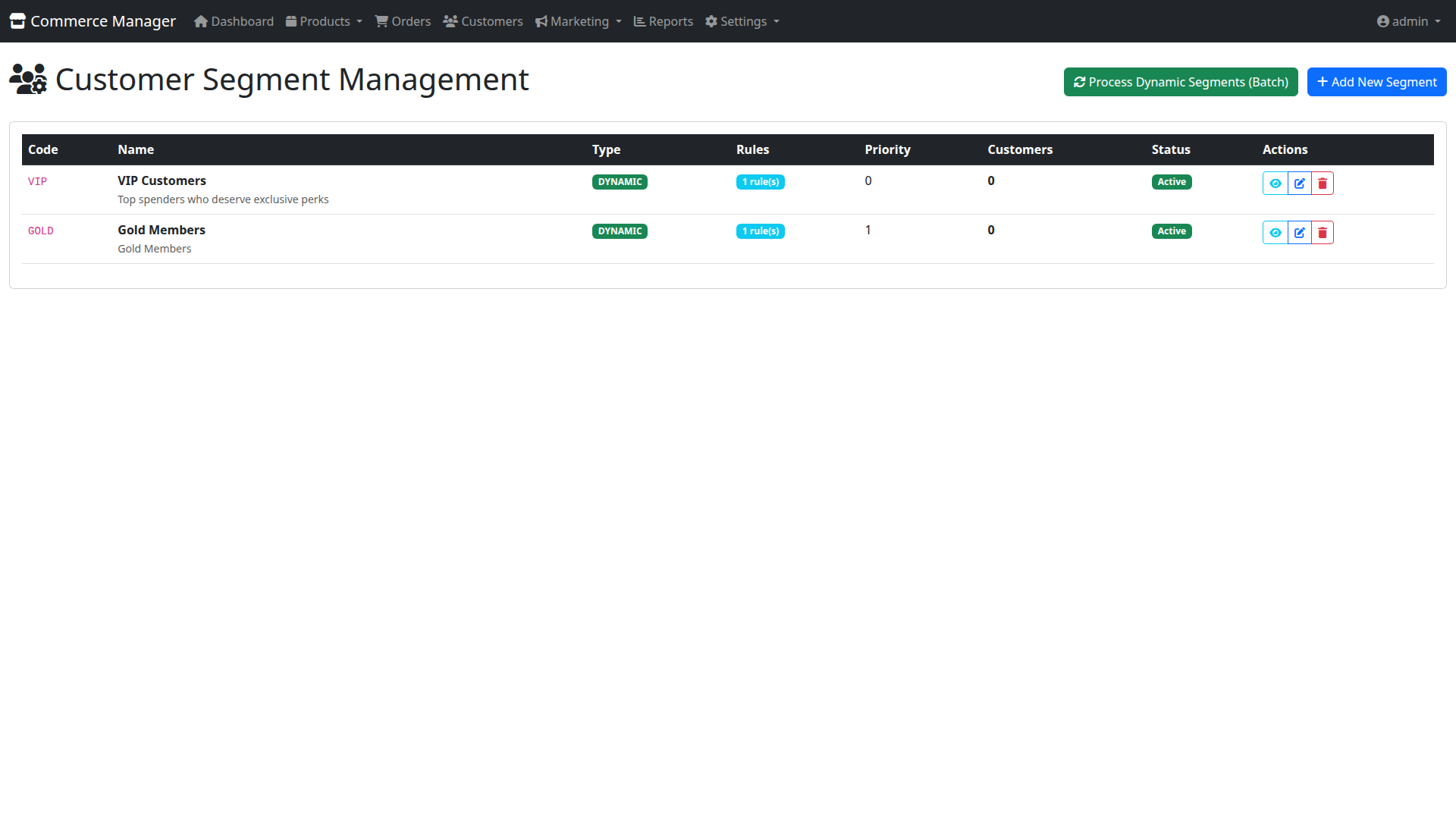Click the view eye icon for Gold Members
Image resolution: width=1456 pixels, height=819 pixels.
[1275, 232]
